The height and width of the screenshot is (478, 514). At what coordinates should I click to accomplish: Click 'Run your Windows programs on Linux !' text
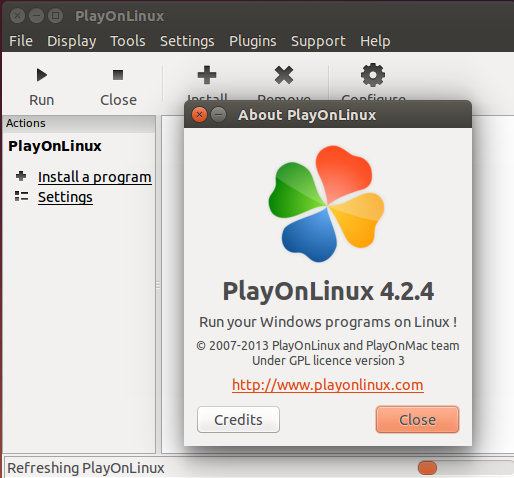pos(328,322)
